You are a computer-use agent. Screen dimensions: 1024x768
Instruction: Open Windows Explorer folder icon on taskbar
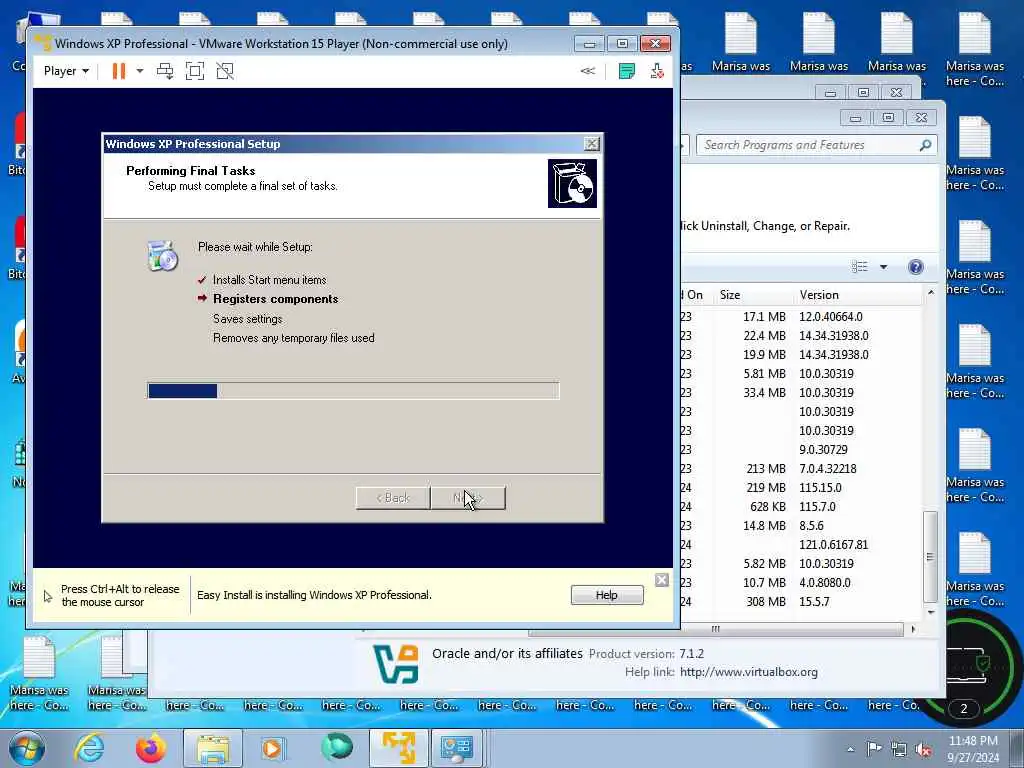(213, 748)
